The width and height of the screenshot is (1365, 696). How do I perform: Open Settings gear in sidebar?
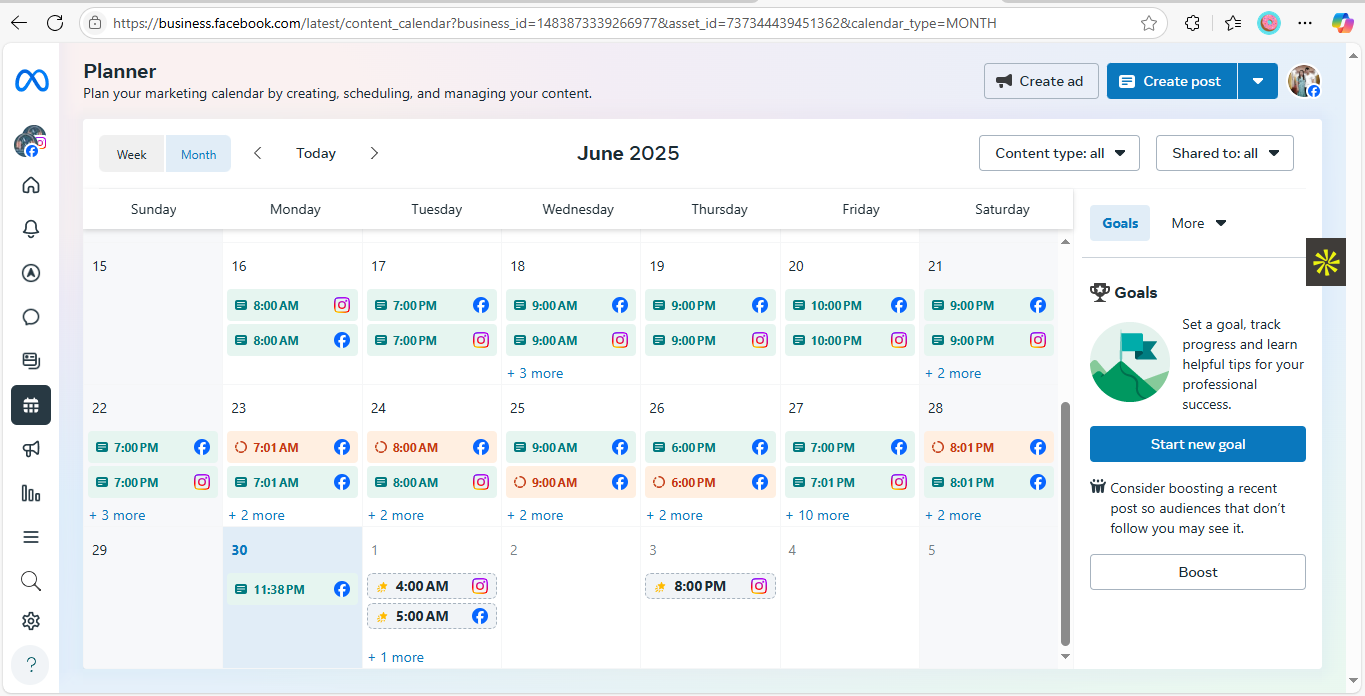click(x=31, y=621)
